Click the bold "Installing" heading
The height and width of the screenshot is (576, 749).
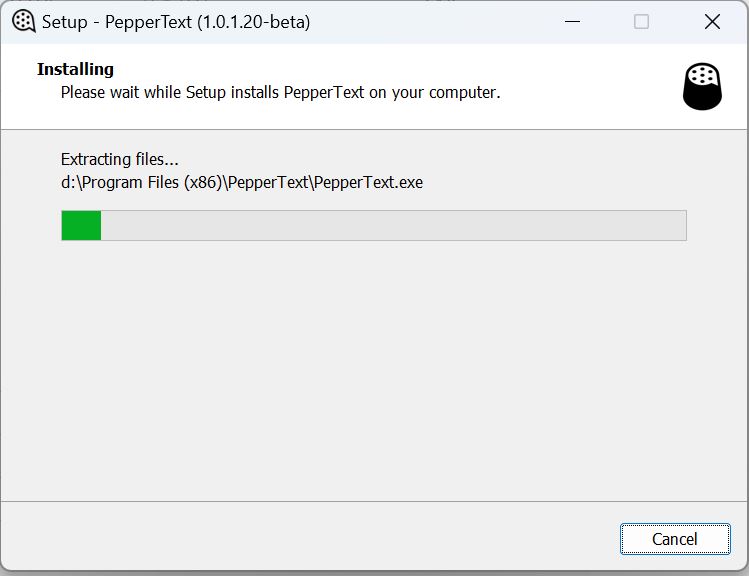point(75,69)
